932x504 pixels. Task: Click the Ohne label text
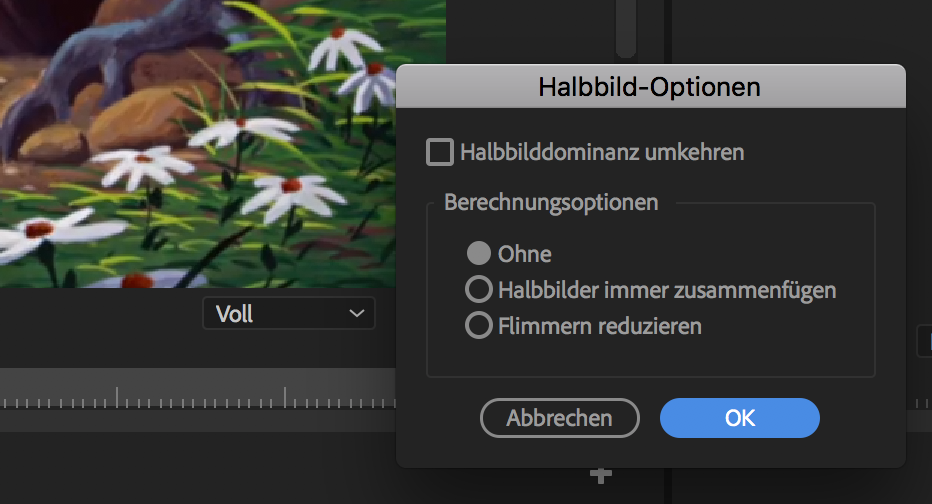(x=525, y=254)
